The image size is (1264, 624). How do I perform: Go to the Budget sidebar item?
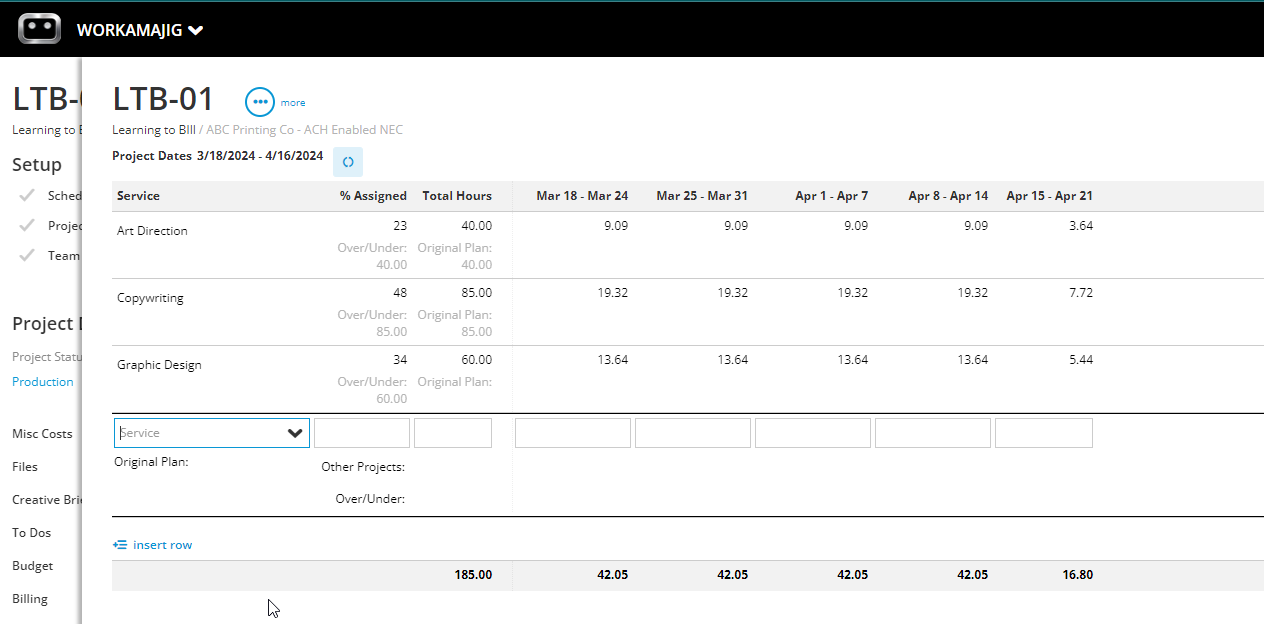33,566
